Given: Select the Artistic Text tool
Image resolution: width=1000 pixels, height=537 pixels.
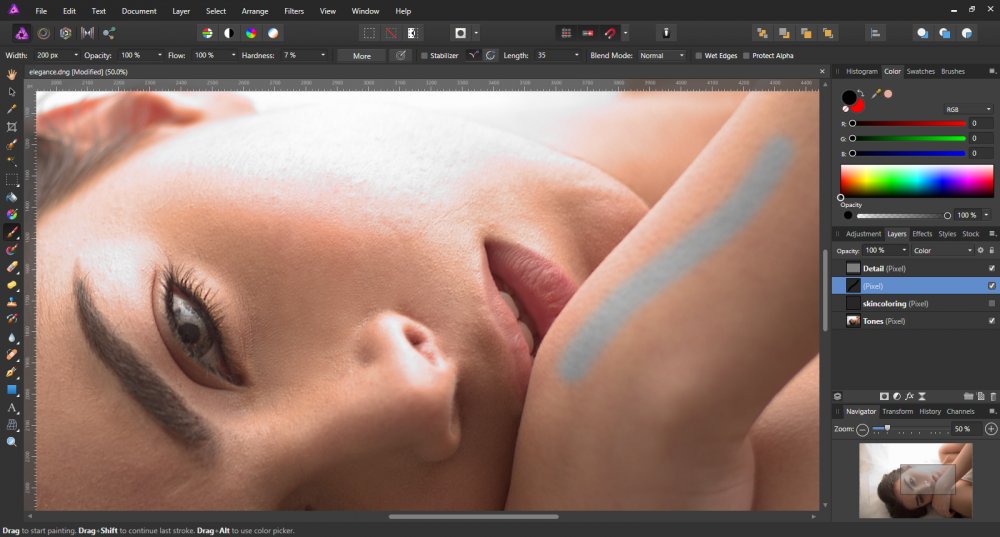Looking at the screenshot, I should (12, 407).
